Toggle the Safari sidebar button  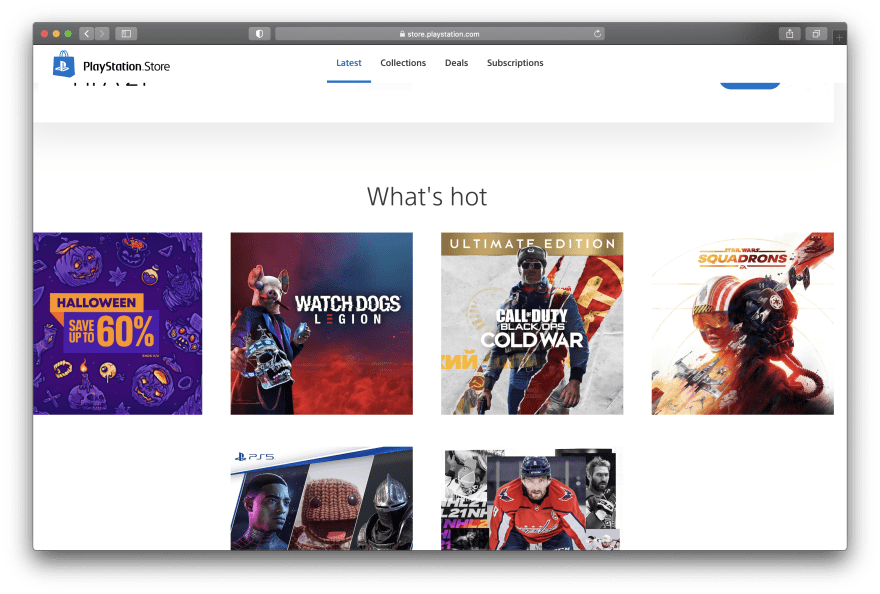(126, 34)
